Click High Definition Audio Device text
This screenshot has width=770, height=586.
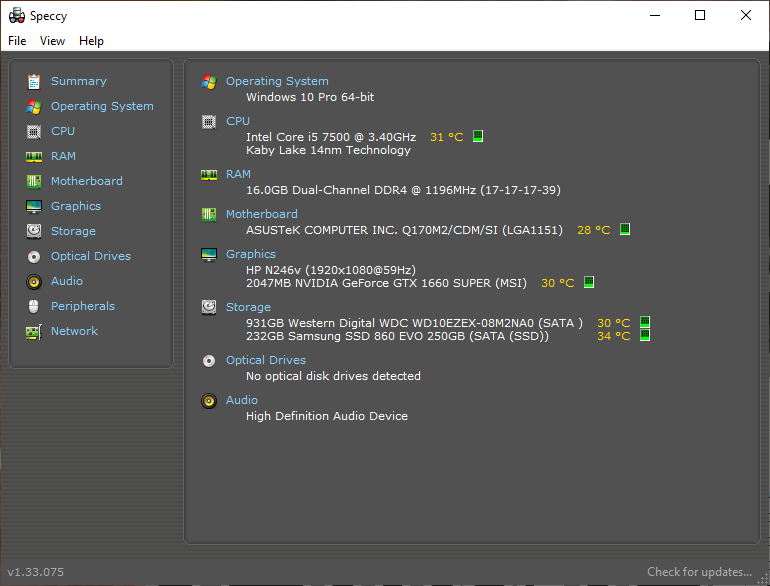click(x=327, y=416)
